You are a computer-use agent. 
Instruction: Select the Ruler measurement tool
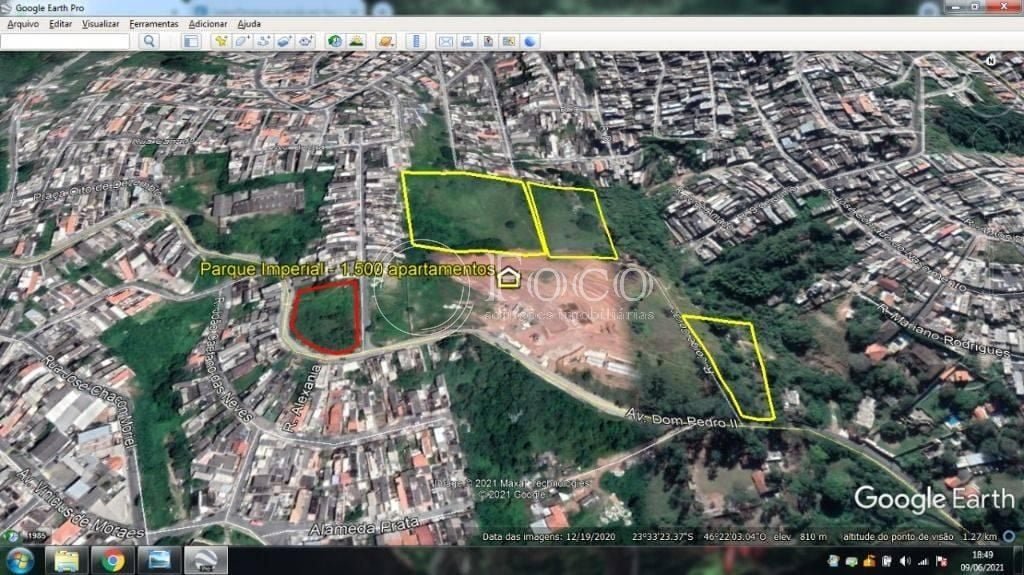point(416,41)
